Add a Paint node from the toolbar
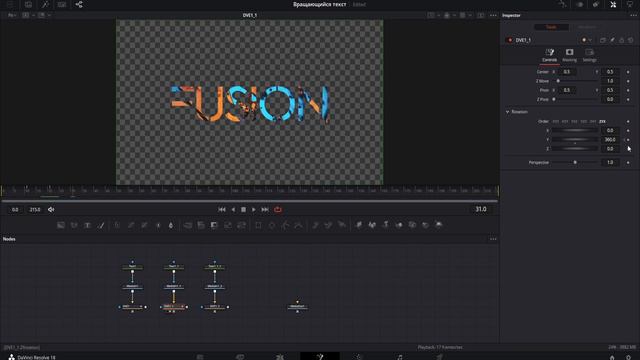 tap(101, 225)
